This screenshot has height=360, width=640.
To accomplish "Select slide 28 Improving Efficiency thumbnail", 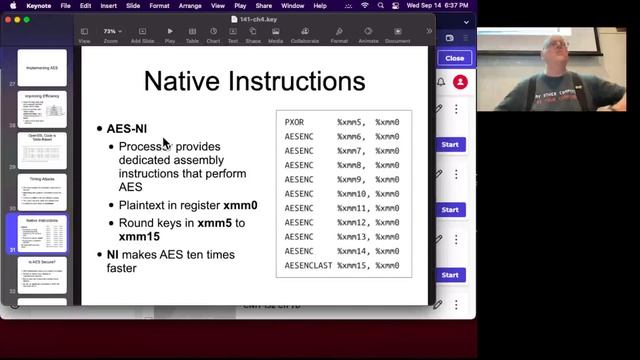I will (42, 109).
